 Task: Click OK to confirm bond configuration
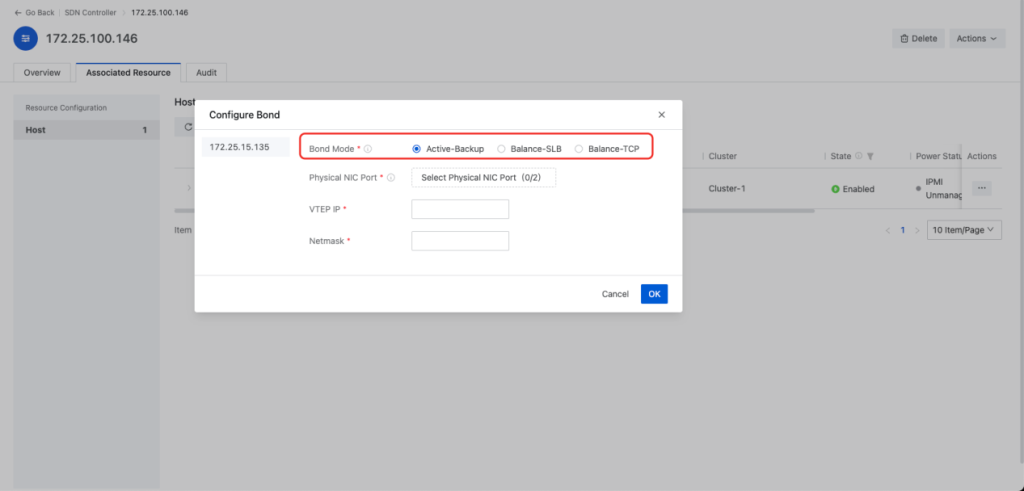(x=654, y=294)
